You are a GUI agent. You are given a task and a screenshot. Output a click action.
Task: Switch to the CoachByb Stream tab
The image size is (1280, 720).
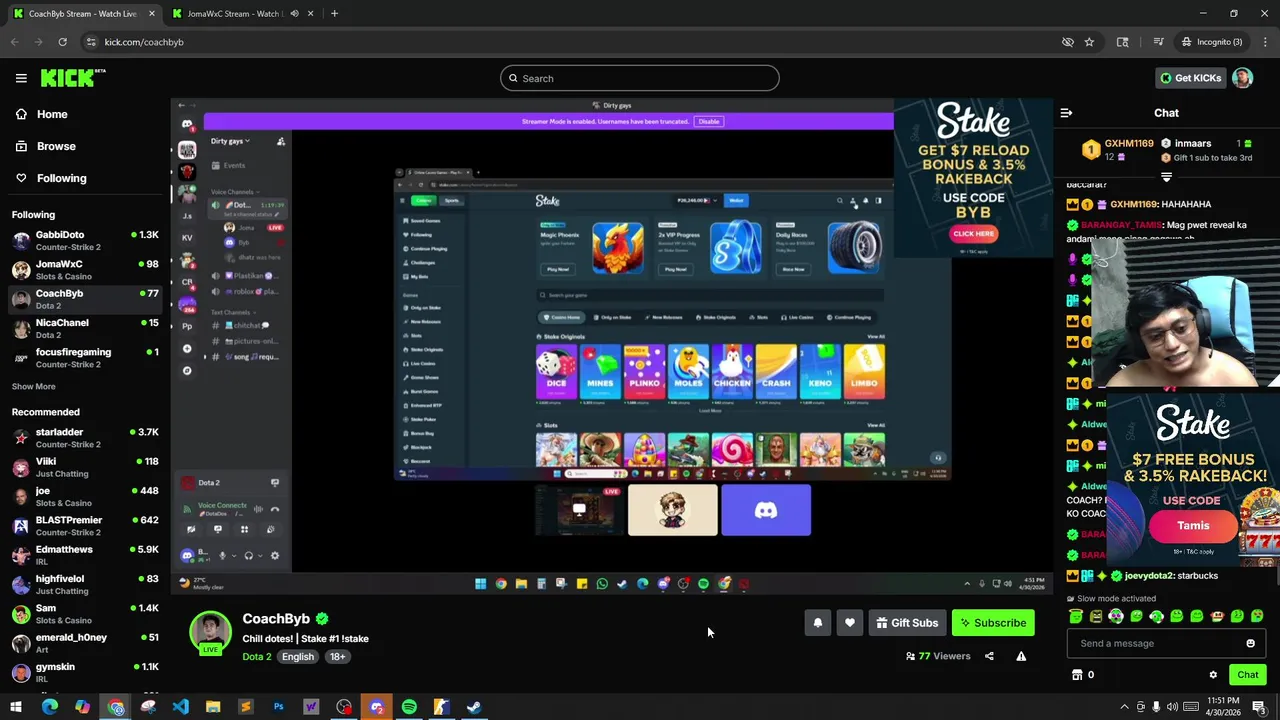82,13
